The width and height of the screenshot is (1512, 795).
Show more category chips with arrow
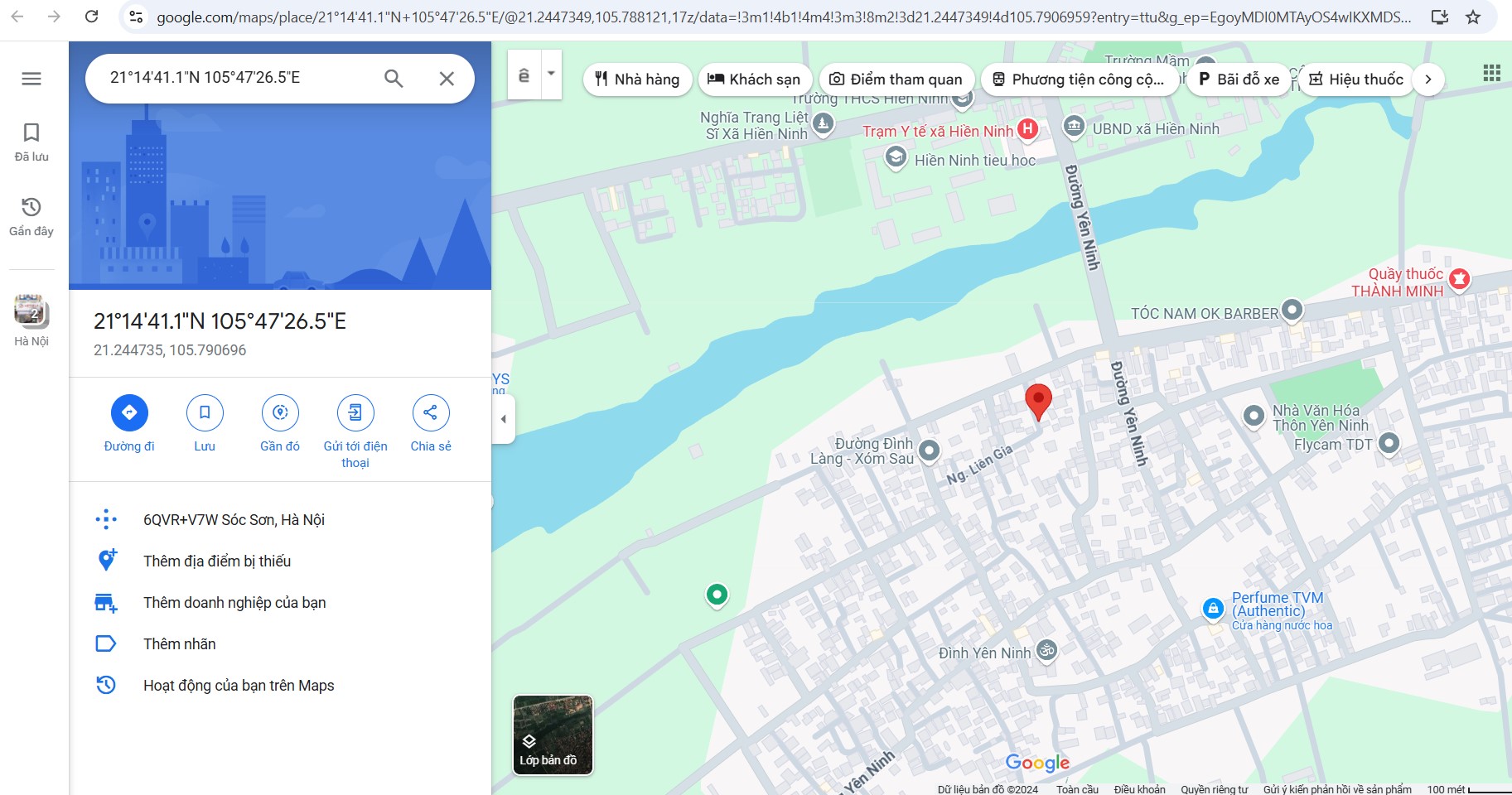pos(1428,79)
